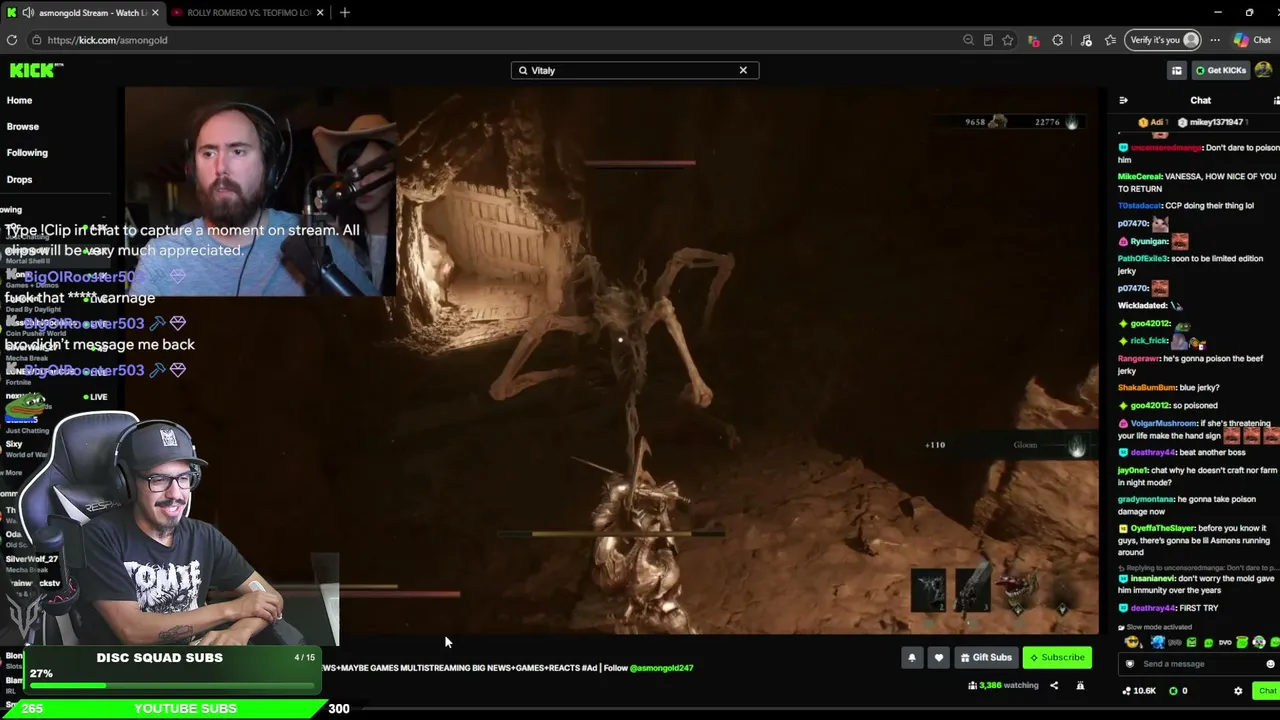The width and height of the screenshot is (1280, 720).
Task: Open Home in the Kick sidebar
Action: [19, 100]
